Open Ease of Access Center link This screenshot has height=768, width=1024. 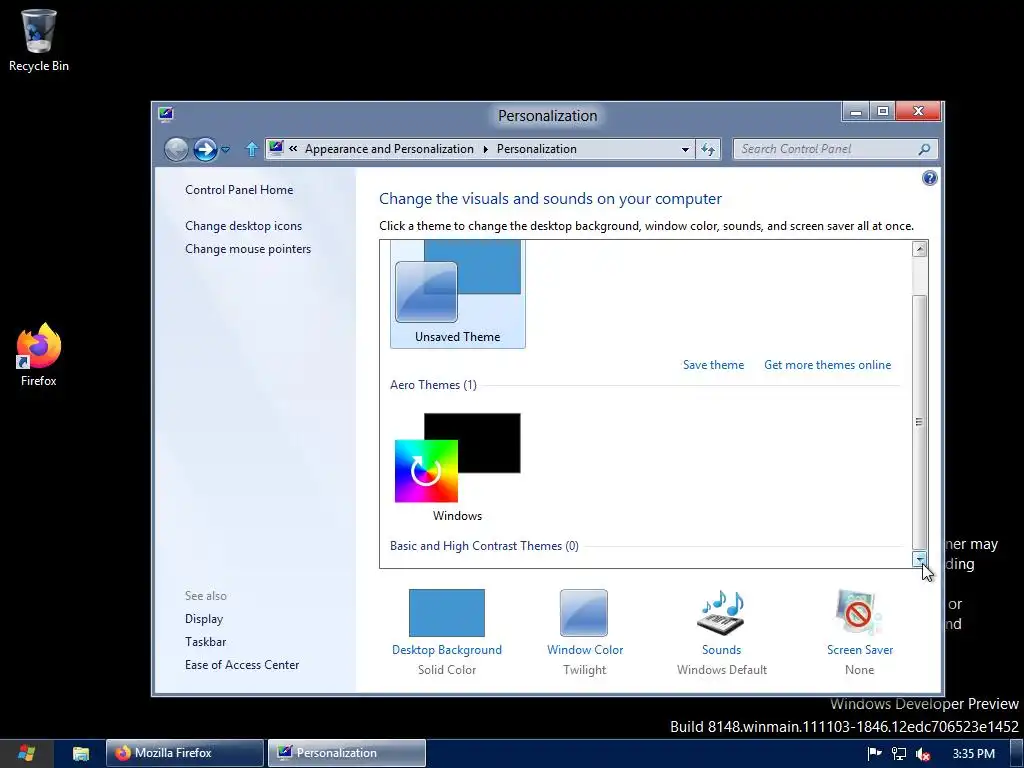[242, 665]
